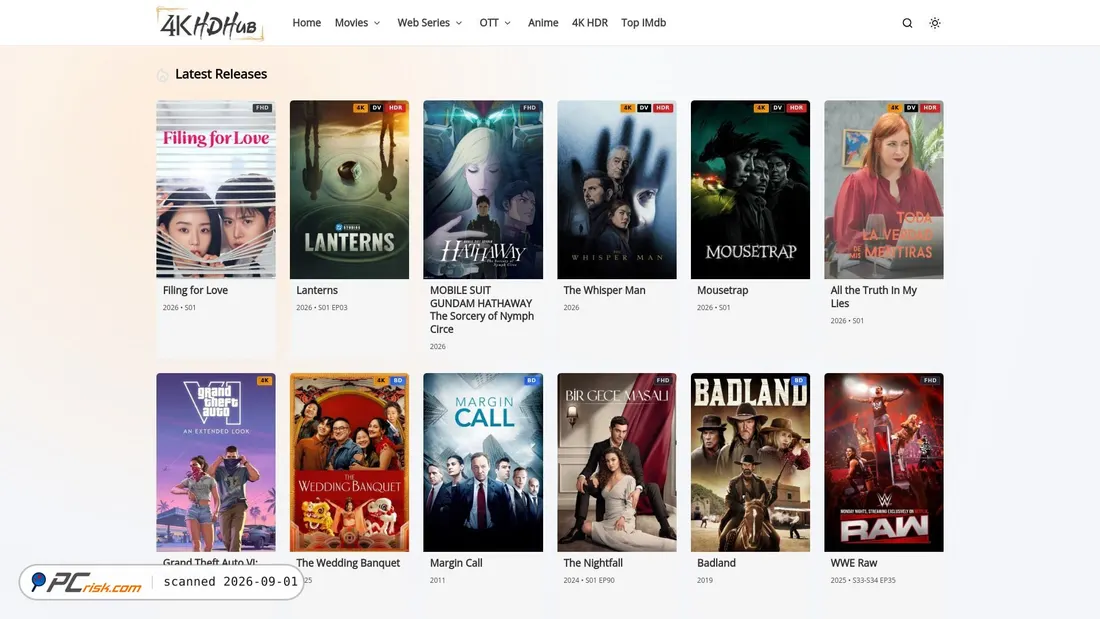Click the 4K badge on Grand Theft Auto poster
Image resolution: width=1100 pixels, height=619 pixels.
(x=264, y=380)
